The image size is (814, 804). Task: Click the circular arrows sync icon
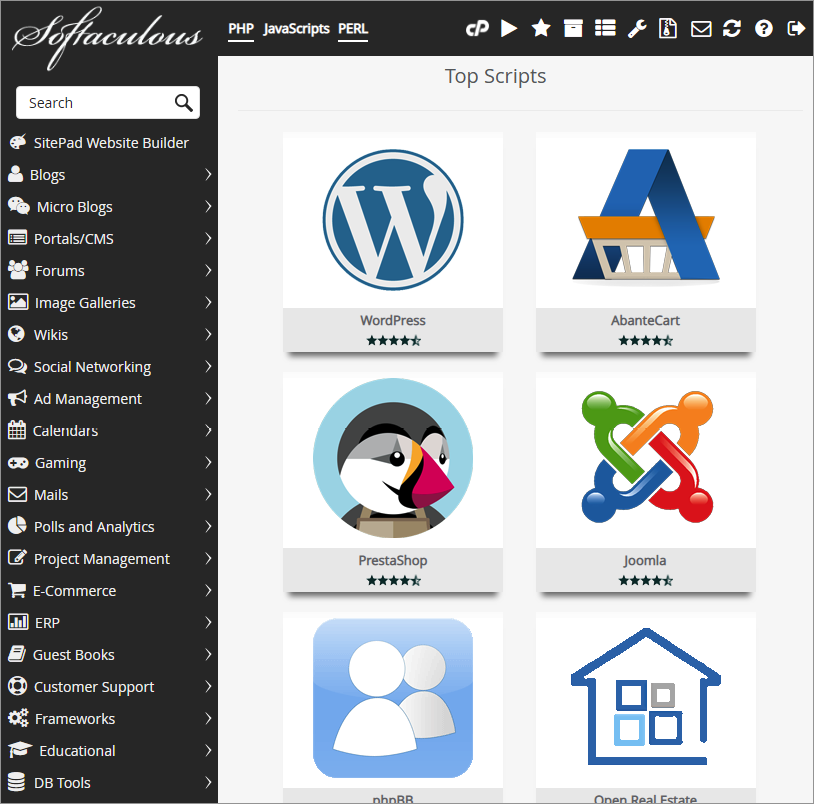tap(732, 29)
